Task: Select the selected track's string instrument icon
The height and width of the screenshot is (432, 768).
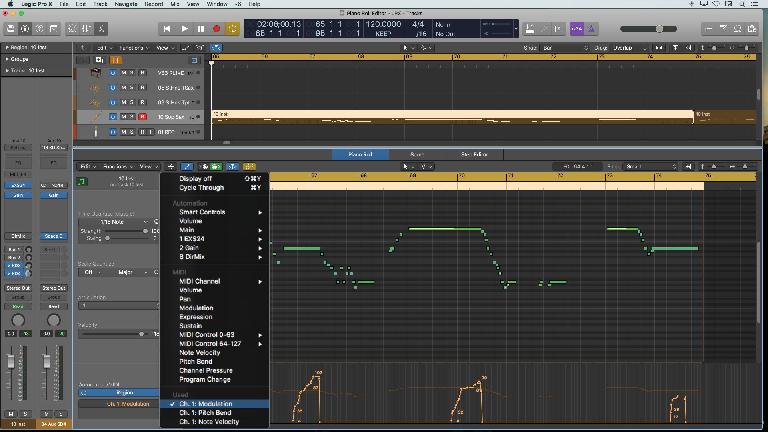Action: tap(95, 117)
